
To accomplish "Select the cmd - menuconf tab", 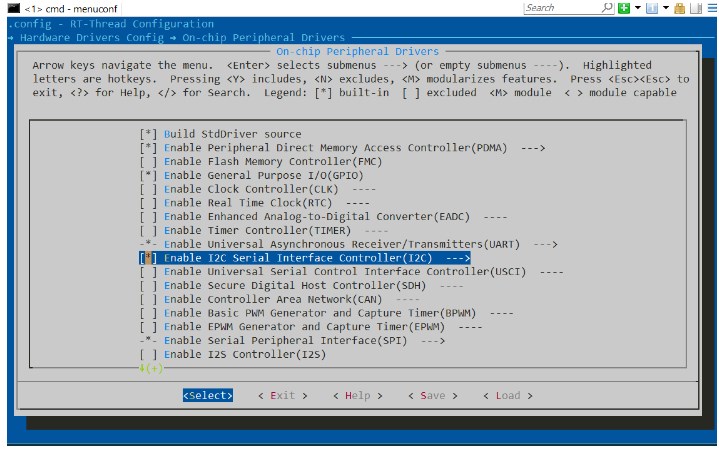I will coord(63,8).
